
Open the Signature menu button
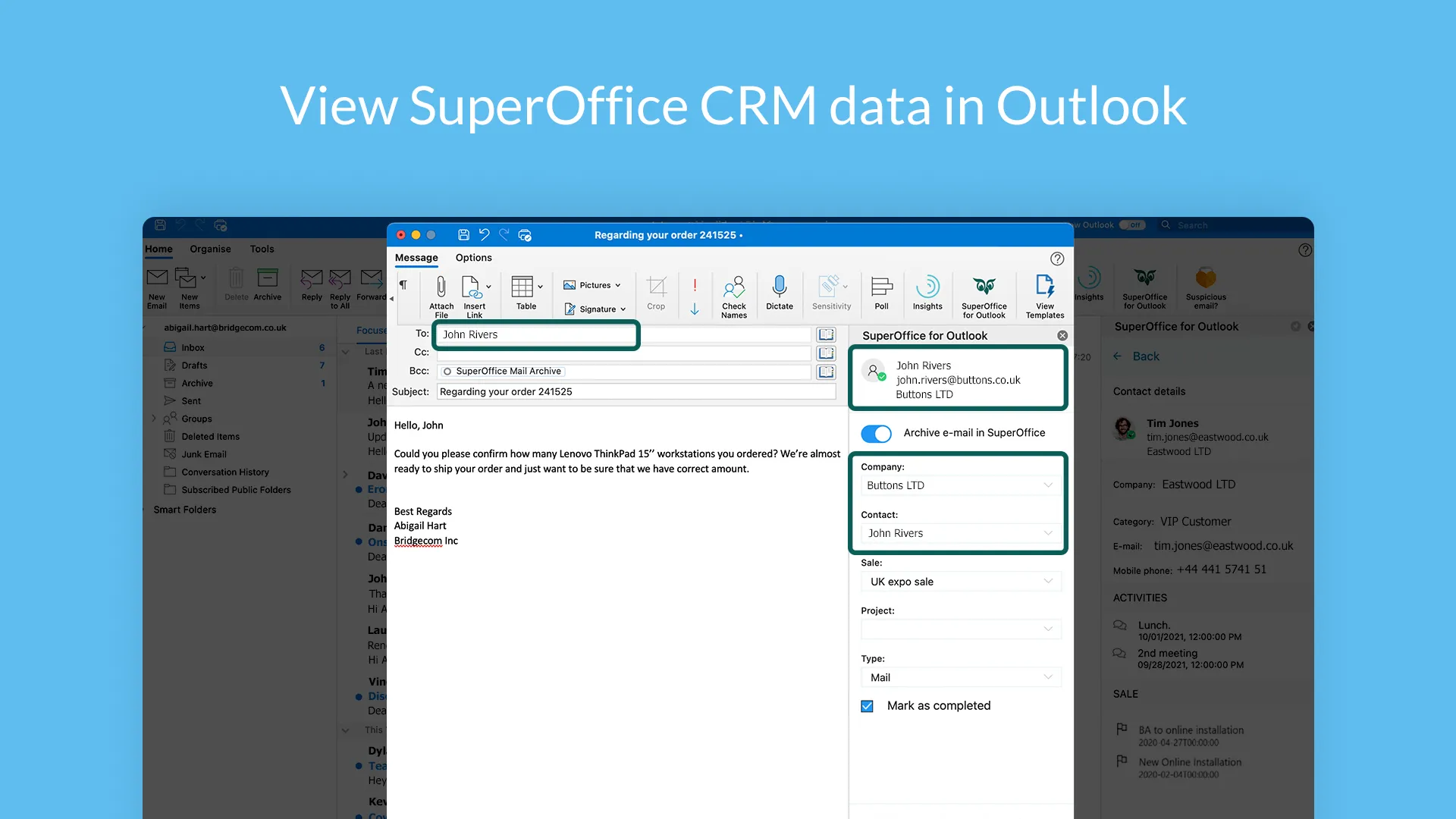click(x=596, y=309)
